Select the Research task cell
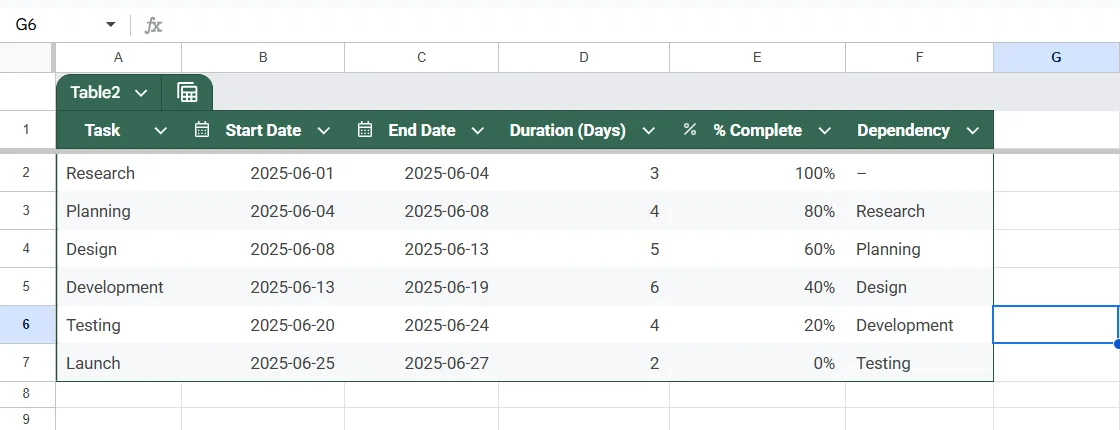The width and height of the screenshot is (1120, 430). [119, 173]
